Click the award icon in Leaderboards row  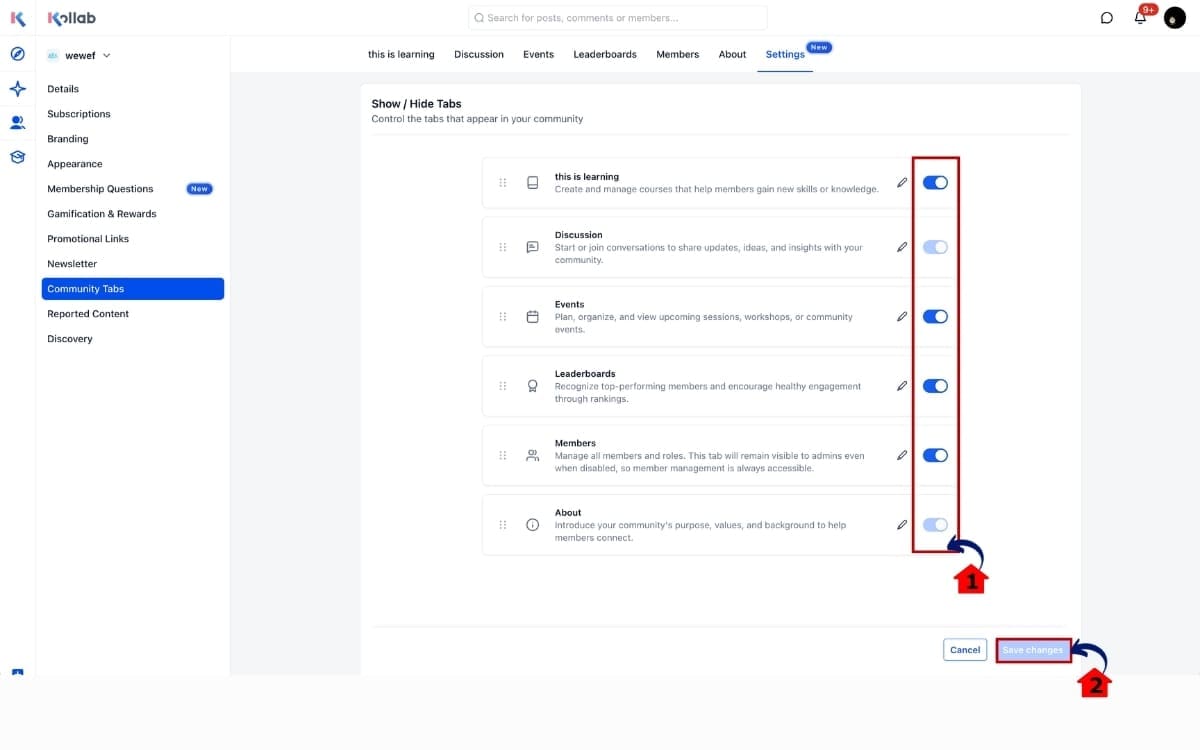tap(533, 386)
